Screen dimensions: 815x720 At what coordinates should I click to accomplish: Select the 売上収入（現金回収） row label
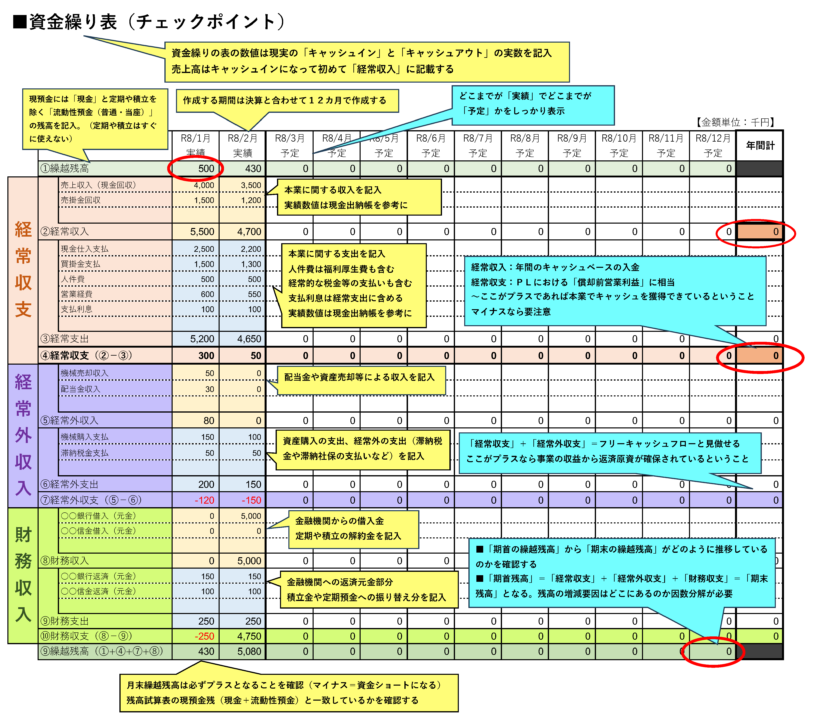[x=102, y=186]
